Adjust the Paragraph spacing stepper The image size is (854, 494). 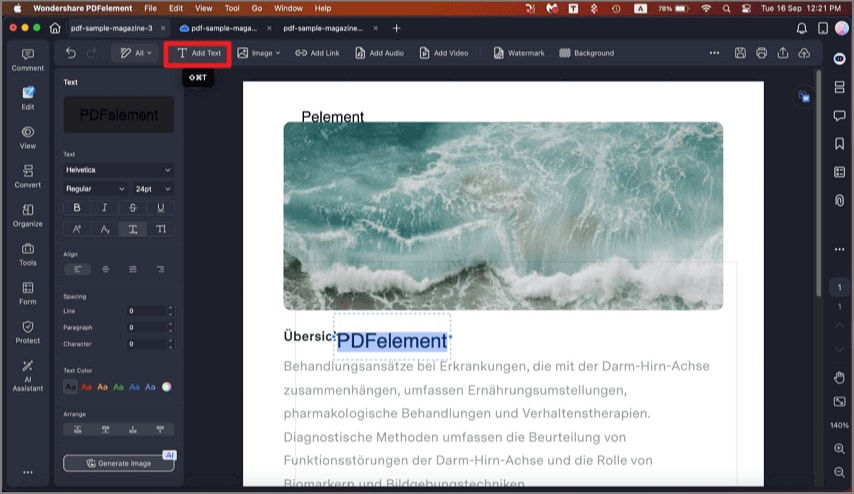tap(170, 327)
